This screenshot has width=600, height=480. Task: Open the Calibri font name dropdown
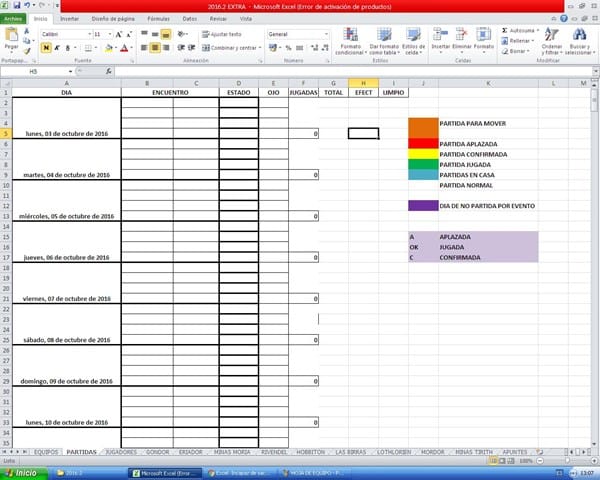[90, 34]
